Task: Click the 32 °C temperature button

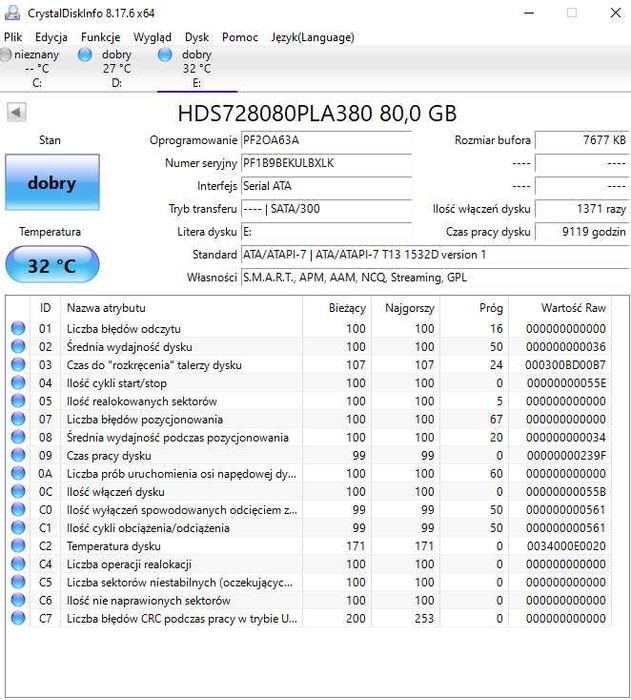Action: coord(52,265)
